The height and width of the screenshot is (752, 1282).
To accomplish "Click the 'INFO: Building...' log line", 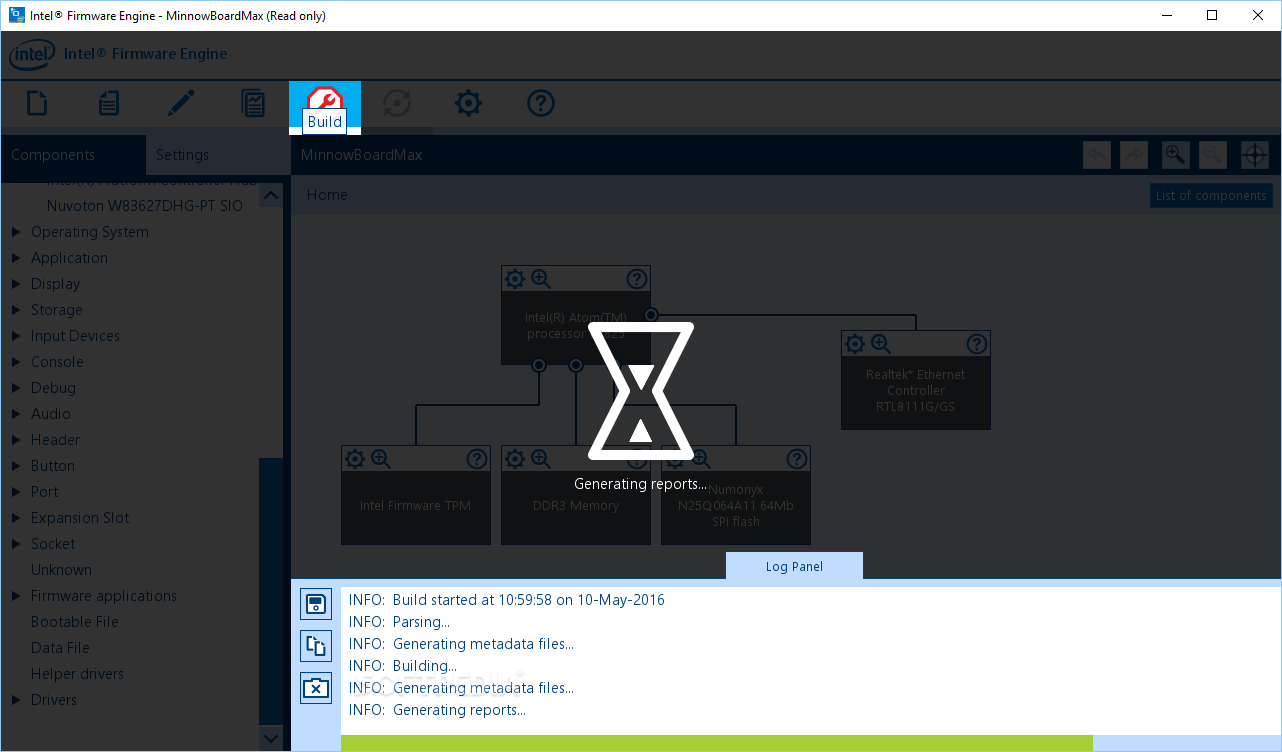I will [x=402, y=666].
